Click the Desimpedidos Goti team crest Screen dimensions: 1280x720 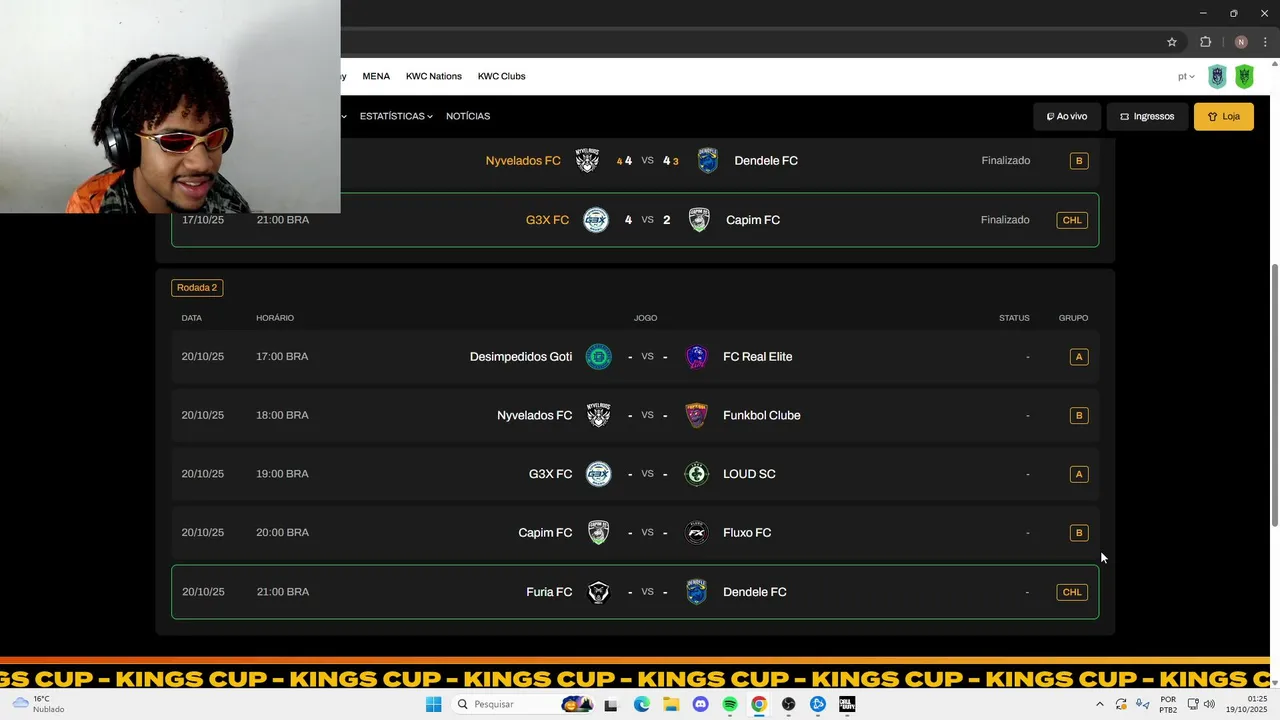pos(598,357)
